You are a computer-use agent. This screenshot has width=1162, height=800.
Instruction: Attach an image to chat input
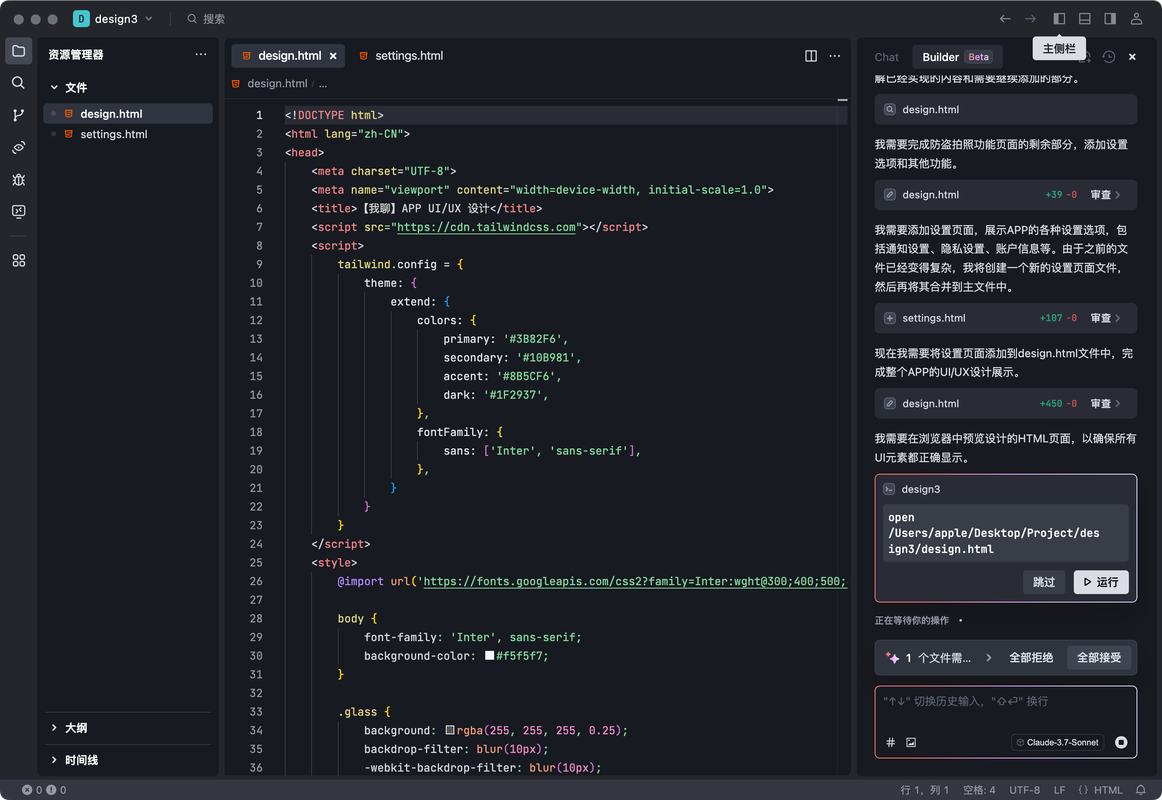(x=911, y=742)
